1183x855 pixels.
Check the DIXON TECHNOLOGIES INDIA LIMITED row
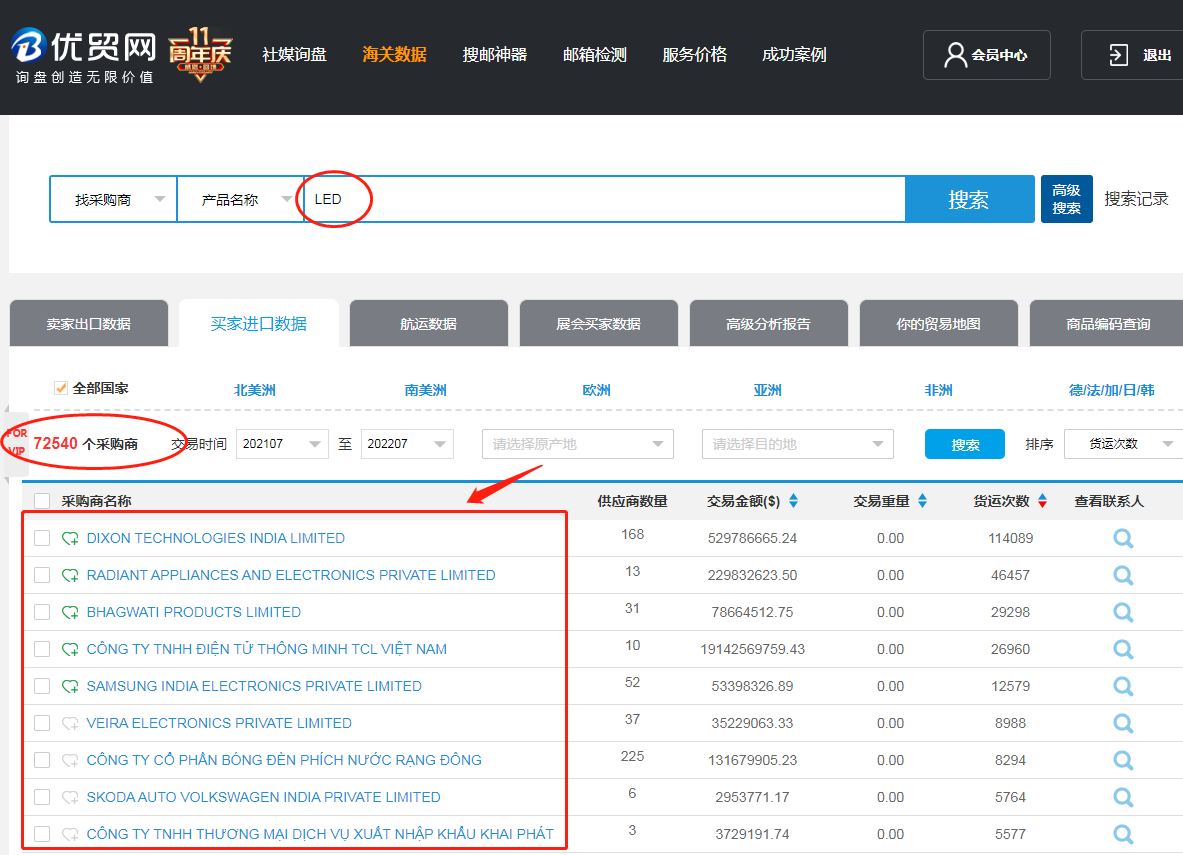point(42,538)
